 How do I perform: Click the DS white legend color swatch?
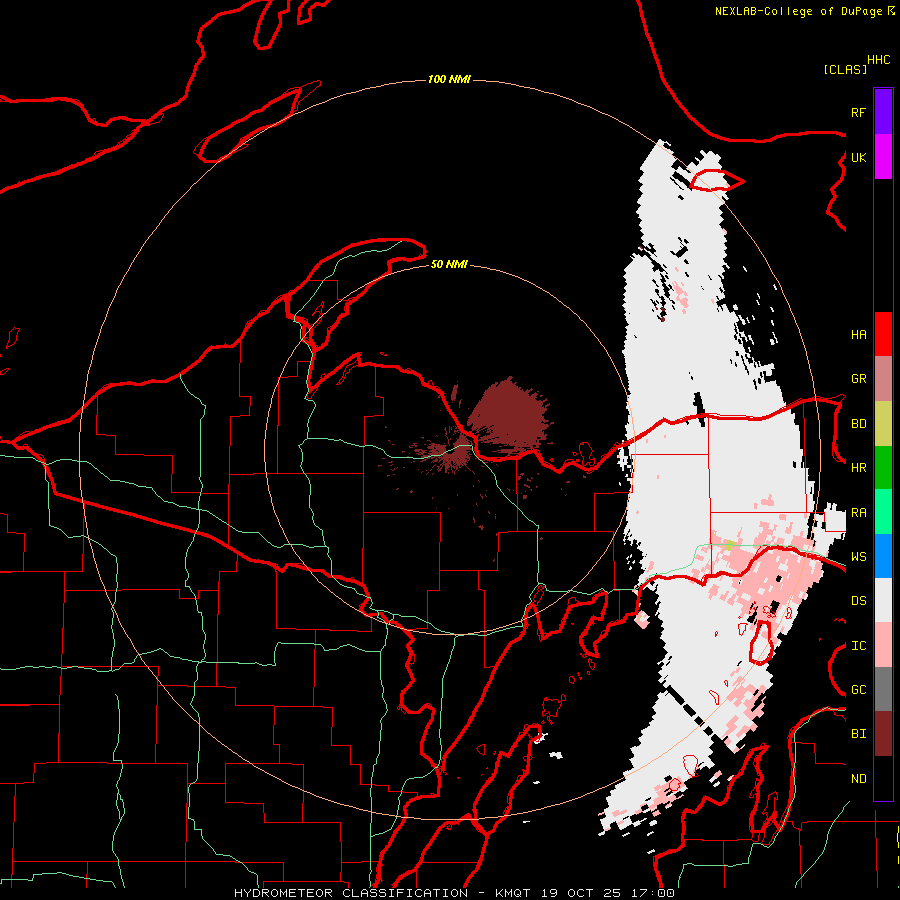coord(883,600)
